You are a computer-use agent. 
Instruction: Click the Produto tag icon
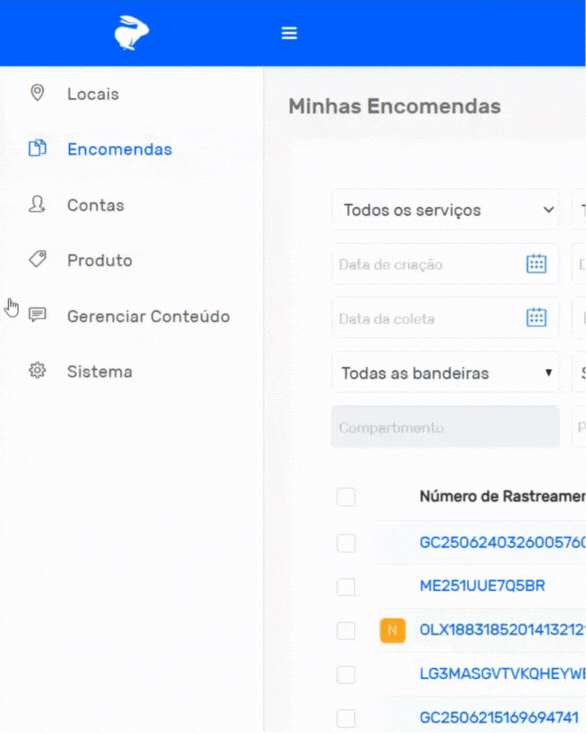coord(37,259)
